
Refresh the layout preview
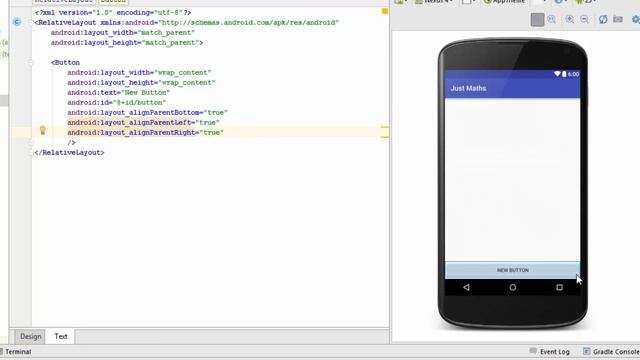tap(603, 20)
